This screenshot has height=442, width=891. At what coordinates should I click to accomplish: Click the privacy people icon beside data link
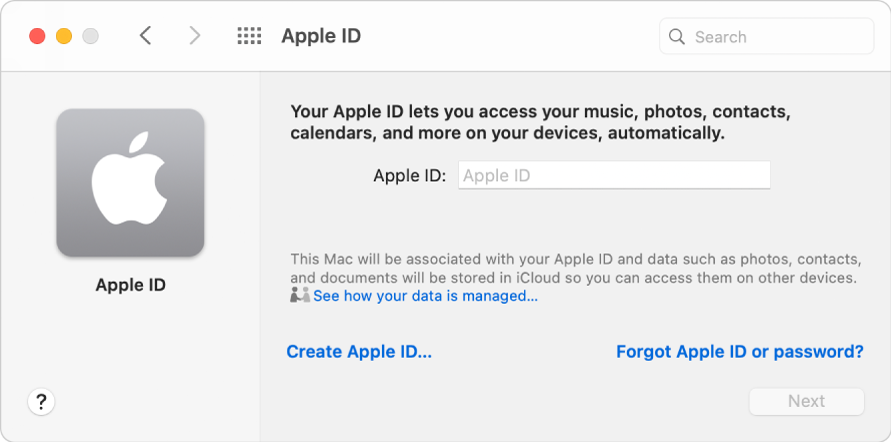click(300, 296)
